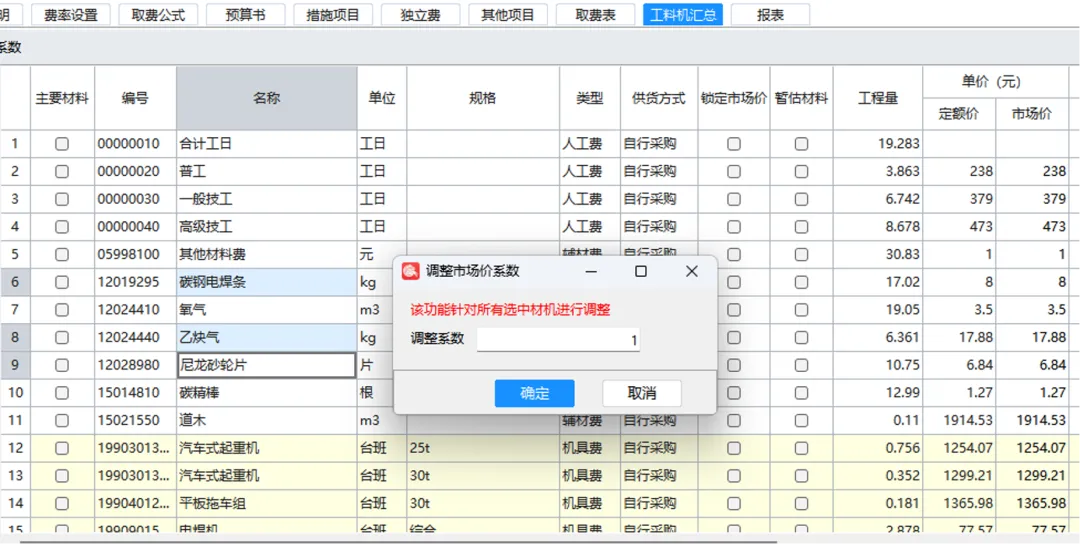The image size is (1080, 544).
Task: Click 平板拖车组 name cell
Action: click(x=267, y=503)
